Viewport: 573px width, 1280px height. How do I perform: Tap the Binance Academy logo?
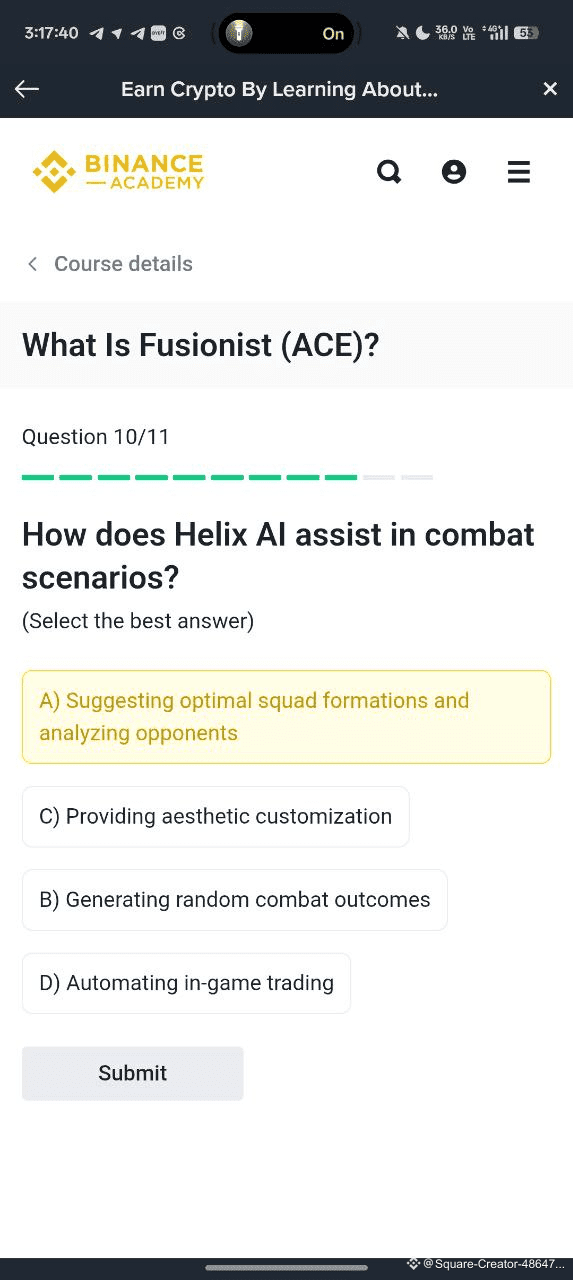[x=118, y=171]
